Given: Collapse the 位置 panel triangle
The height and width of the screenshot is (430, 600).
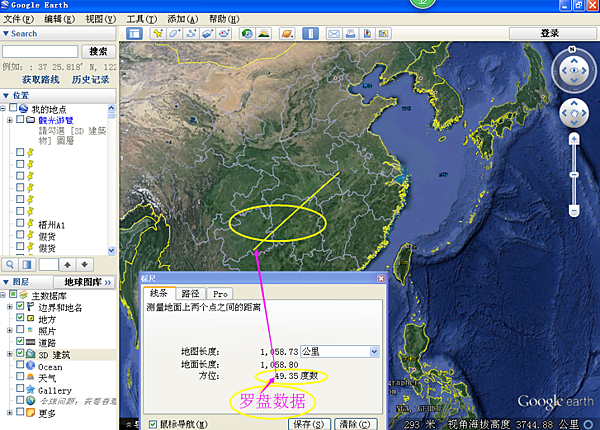Looking at the screenshot, I should tap(6, 95).
